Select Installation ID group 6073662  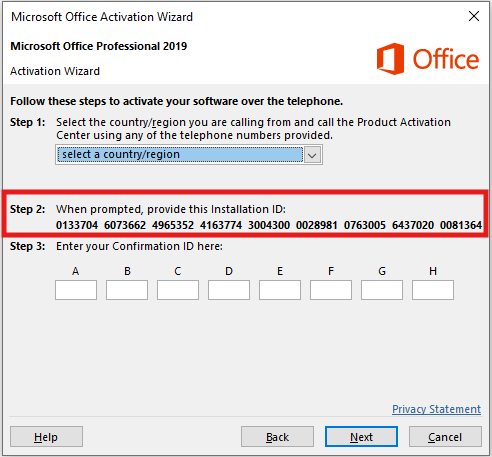click(125, 225)
